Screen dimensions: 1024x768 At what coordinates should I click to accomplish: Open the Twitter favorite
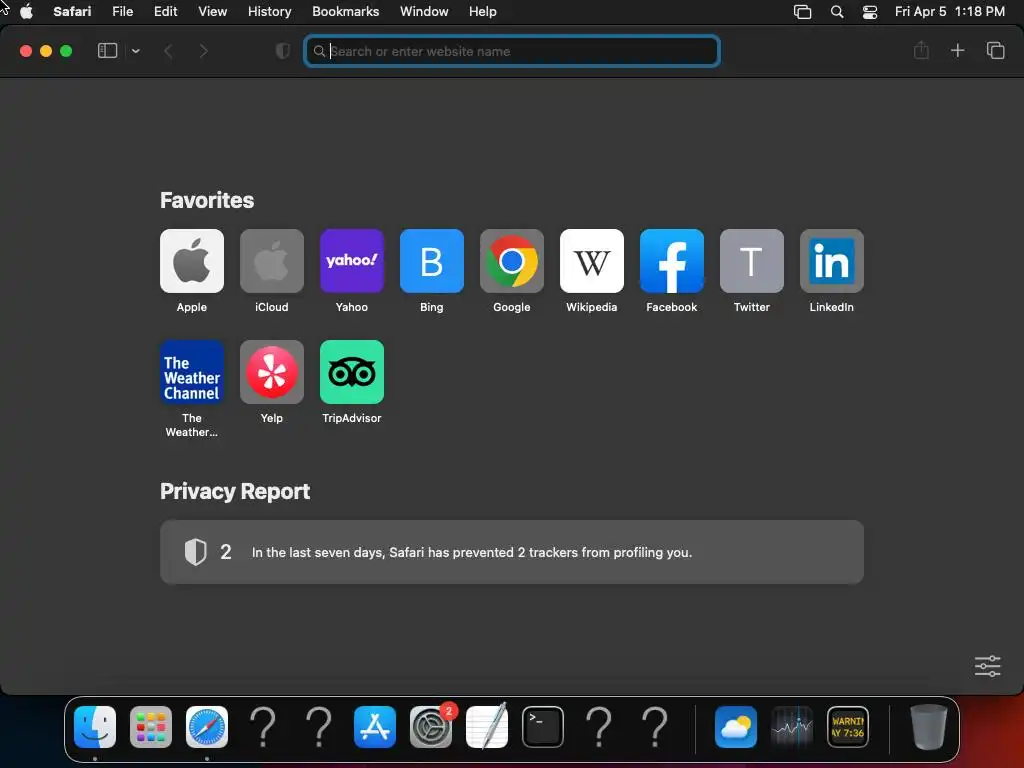(752, 261)
